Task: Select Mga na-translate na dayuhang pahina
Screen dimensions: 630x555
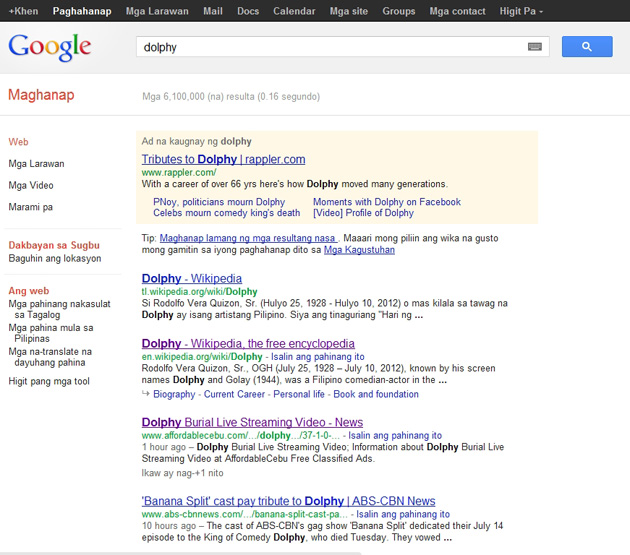Action: point(50,357)
